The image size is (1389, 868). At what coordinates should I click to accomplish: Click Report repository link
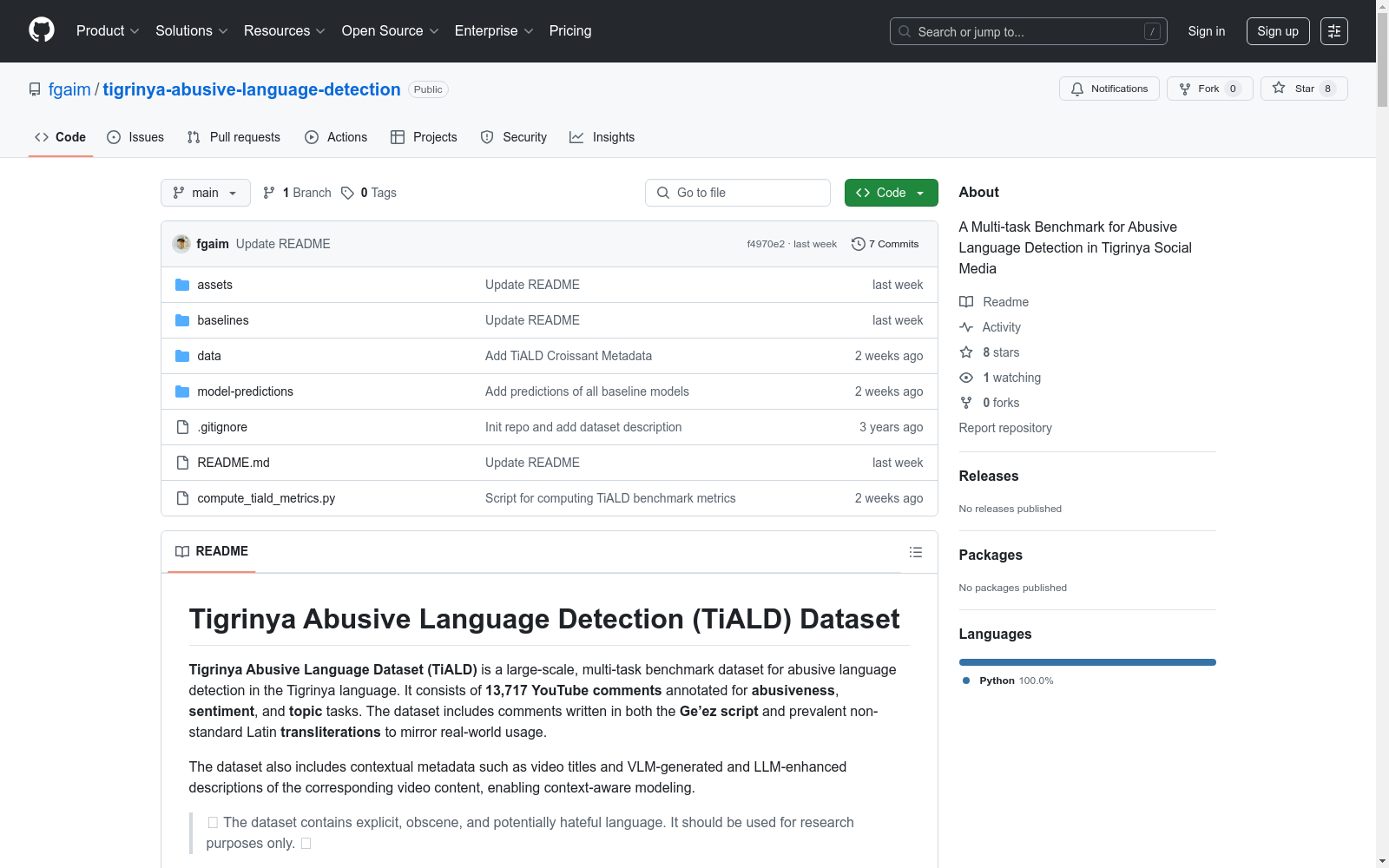pos(1005,428)
